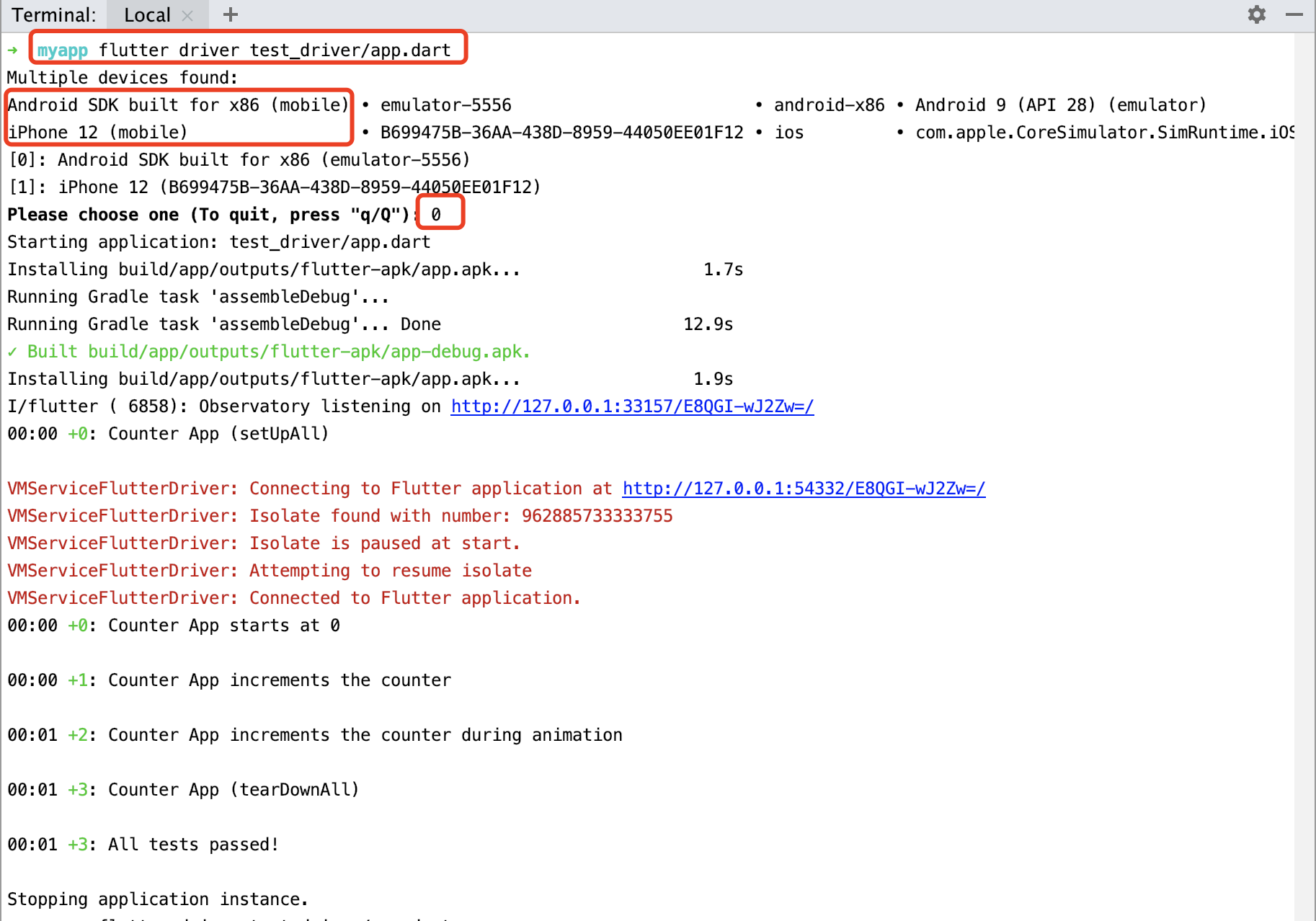Click the app-debug.apk build output path
Viewport: 1316px width, 921px height.
308,351
